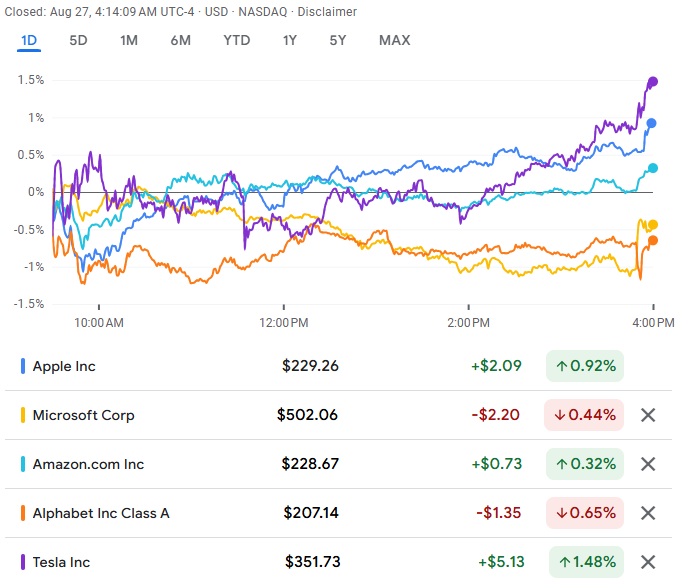
Task: Click Alphabet's price $207.14
Action: click(311, 513)
